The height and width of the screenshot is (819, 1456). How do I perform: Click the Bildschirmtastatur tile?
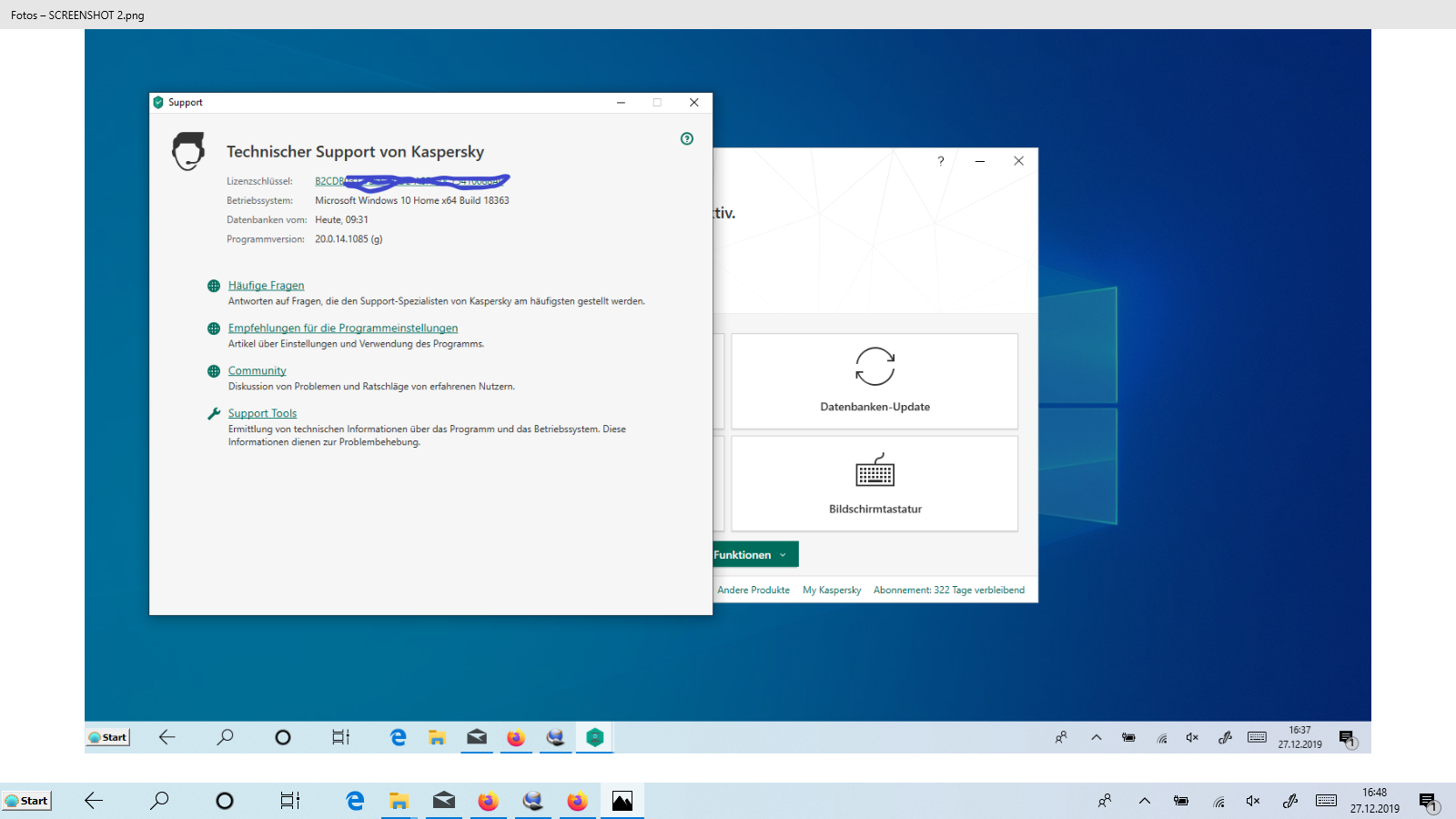(x=875, y=483)
